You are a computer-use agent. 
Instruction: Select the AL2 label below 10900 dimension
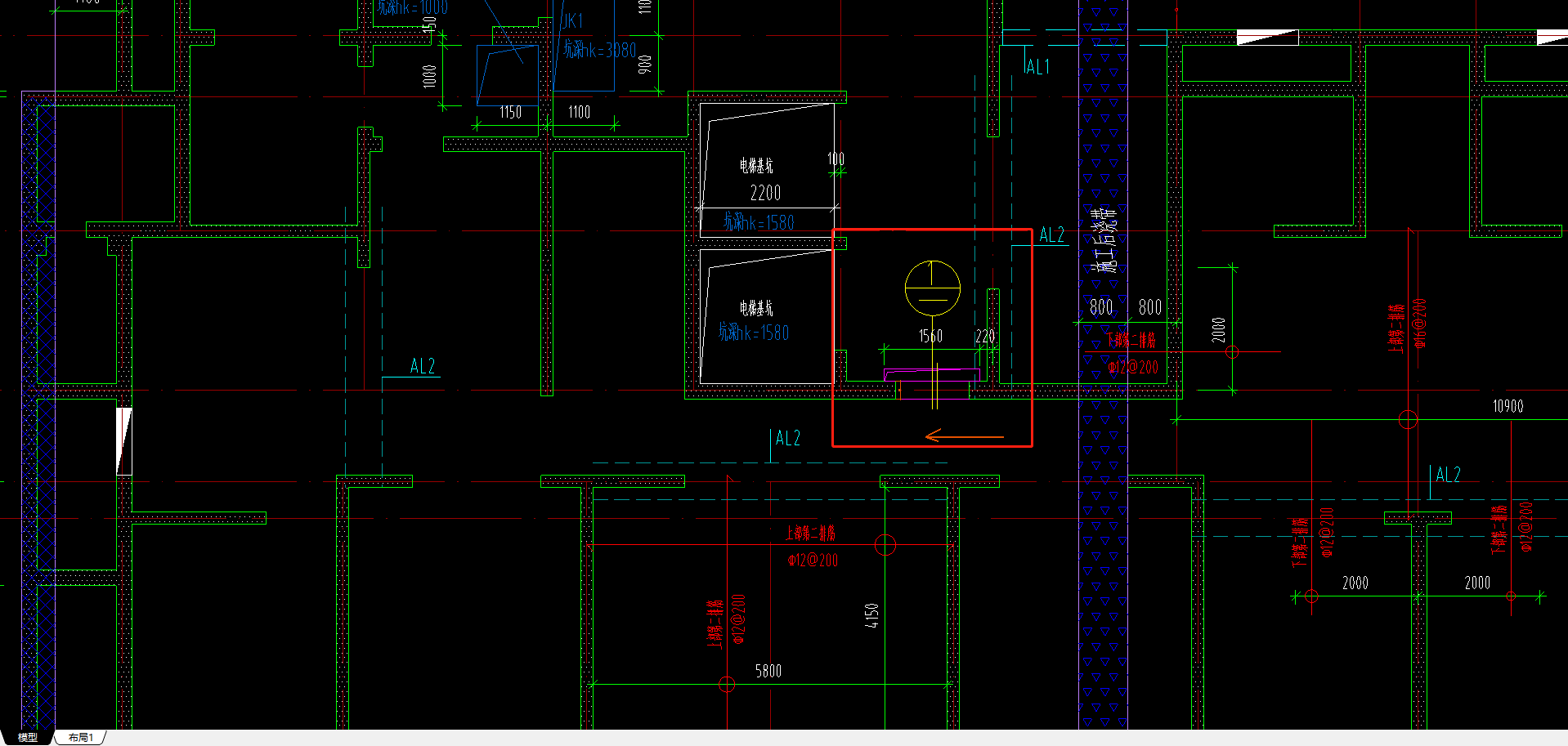click(1448, 475)
